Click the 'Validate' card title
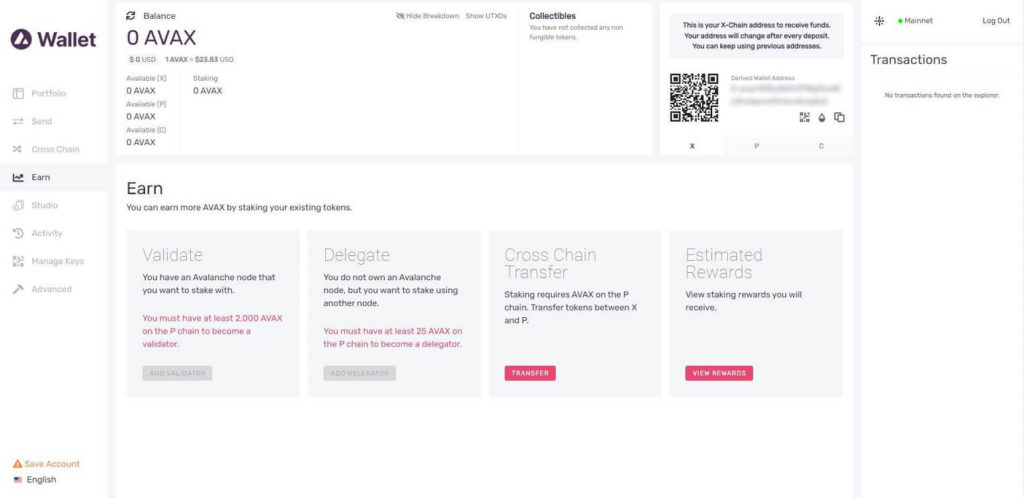1024x498 pixels. click(172, 255)
